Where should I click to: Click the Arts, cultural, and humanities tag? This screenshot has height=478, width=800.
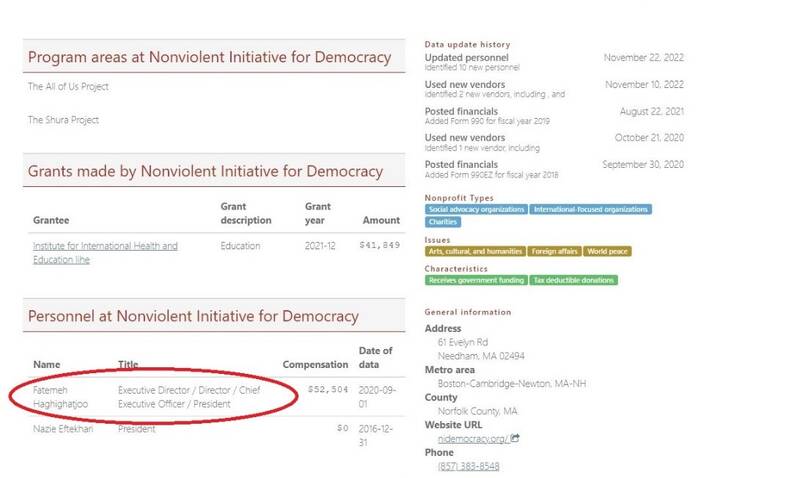[474, 251]
